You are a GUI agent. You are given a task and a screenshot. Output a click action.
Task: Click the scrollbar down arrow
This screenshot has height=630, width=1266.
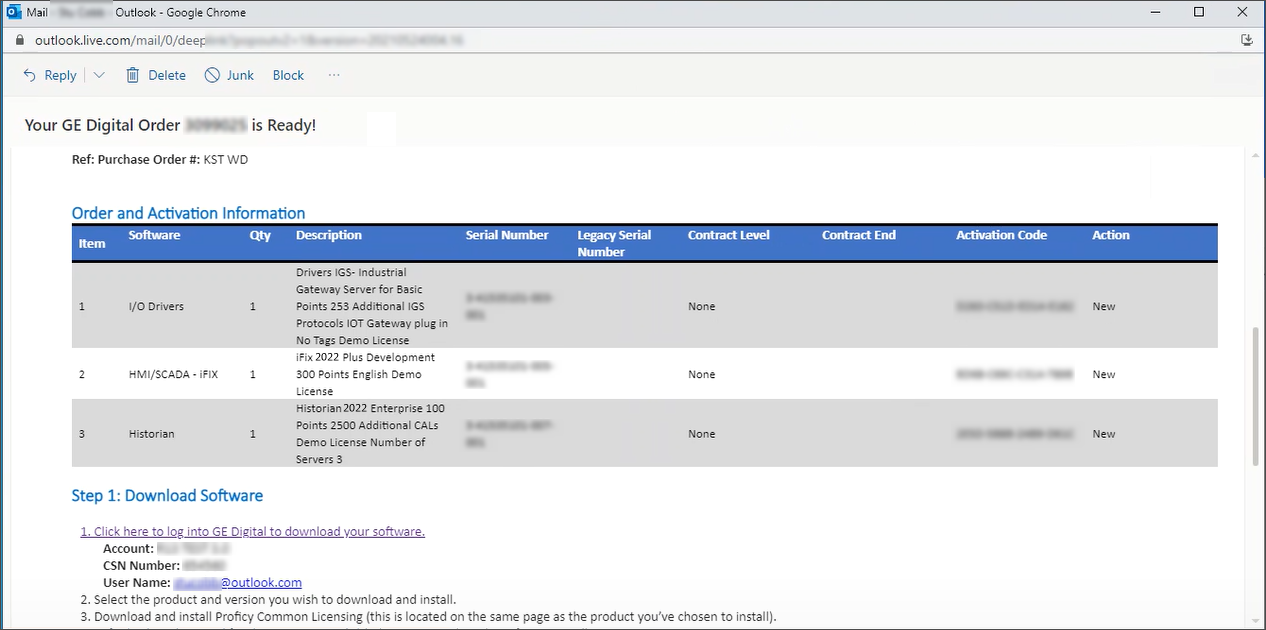pos(1256,620)
